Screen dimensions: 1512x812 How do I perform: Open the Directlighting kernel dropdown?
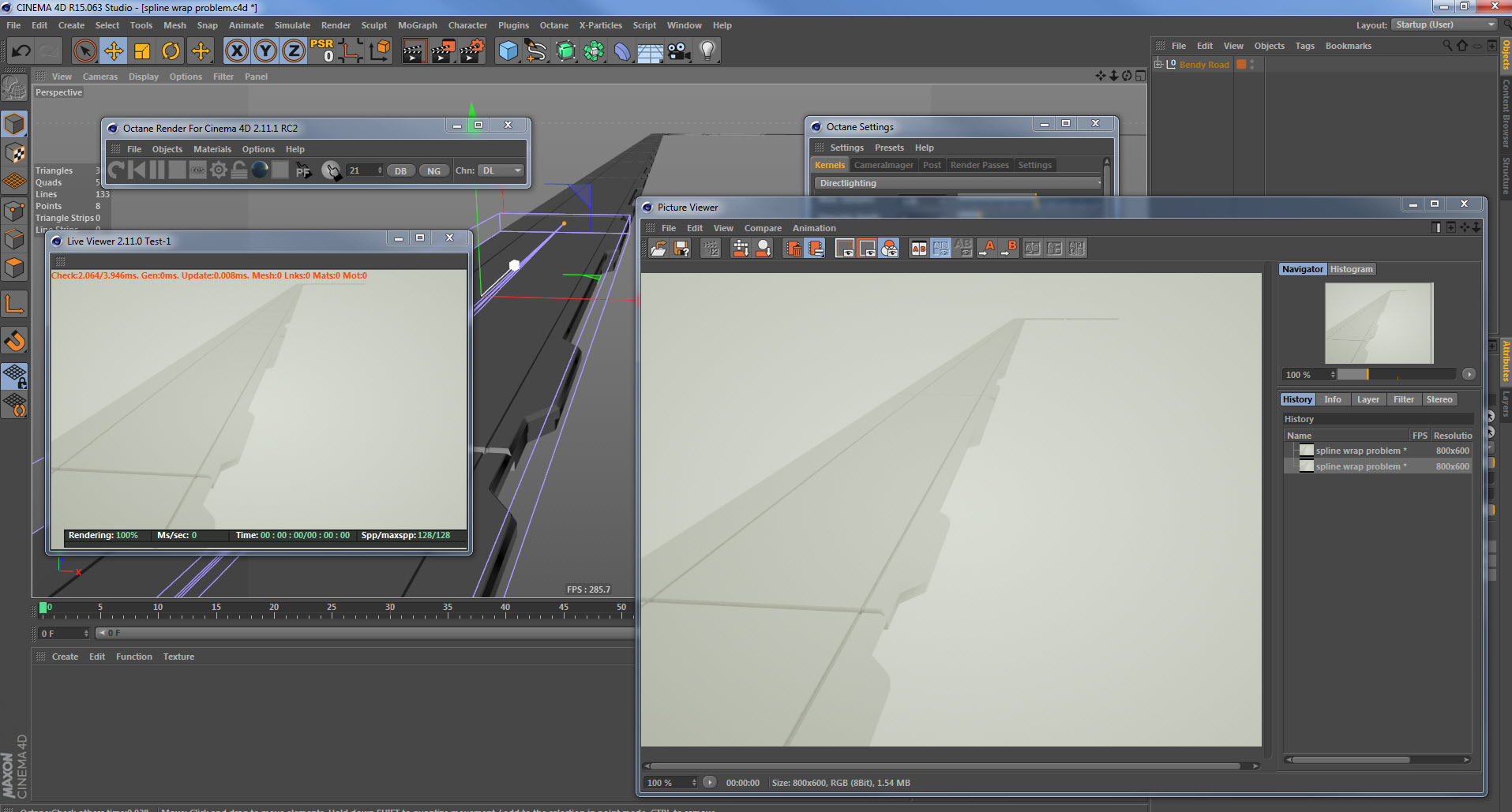click(x=959, y=183)
